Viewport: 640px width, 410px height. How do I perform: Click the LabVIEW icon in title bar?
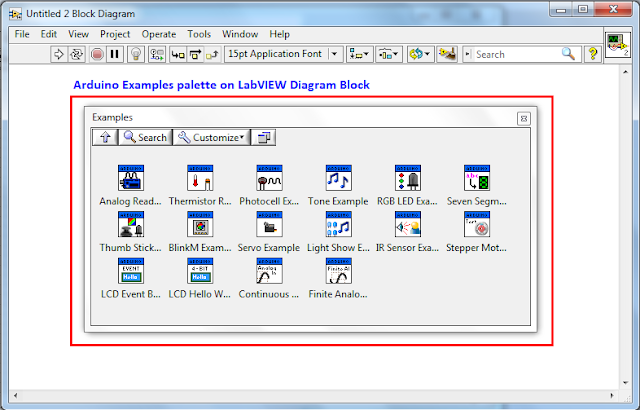(x=15, y=14)
